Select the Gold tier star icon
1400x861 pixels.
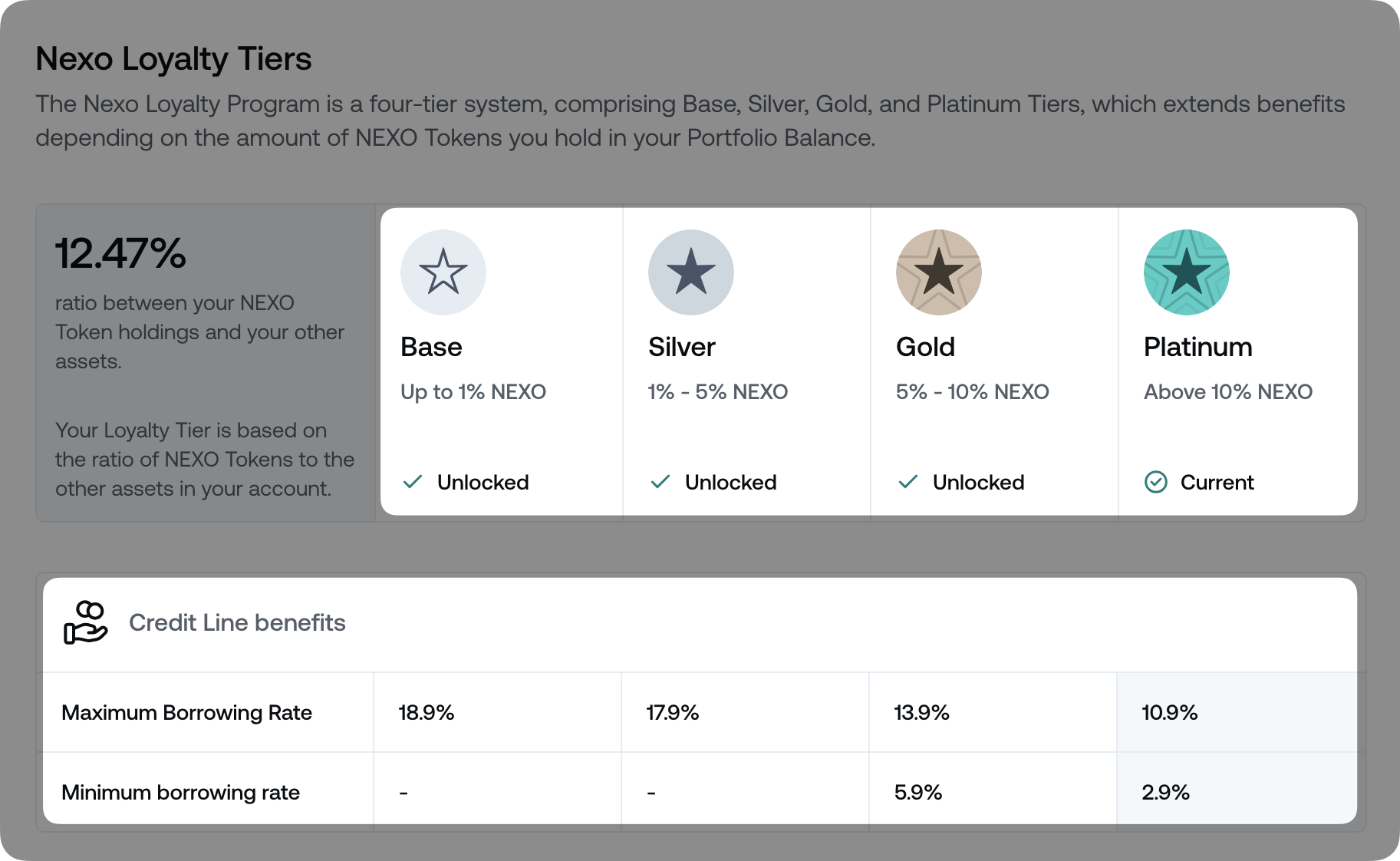[x=939, y=272]
